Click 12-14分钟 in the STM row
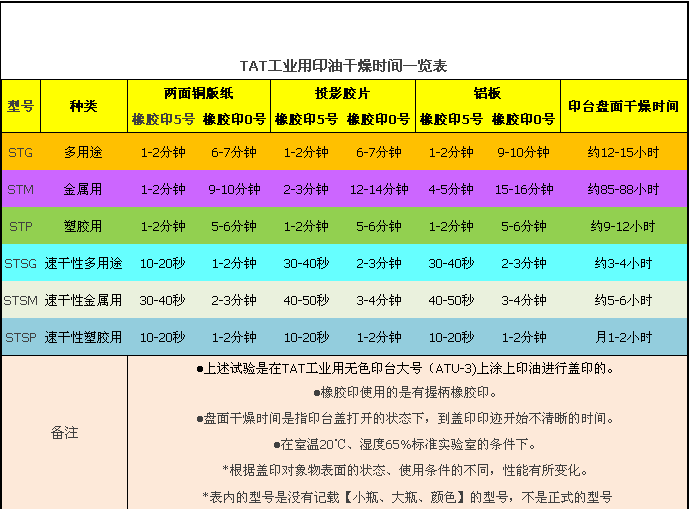 click(379, 189)
